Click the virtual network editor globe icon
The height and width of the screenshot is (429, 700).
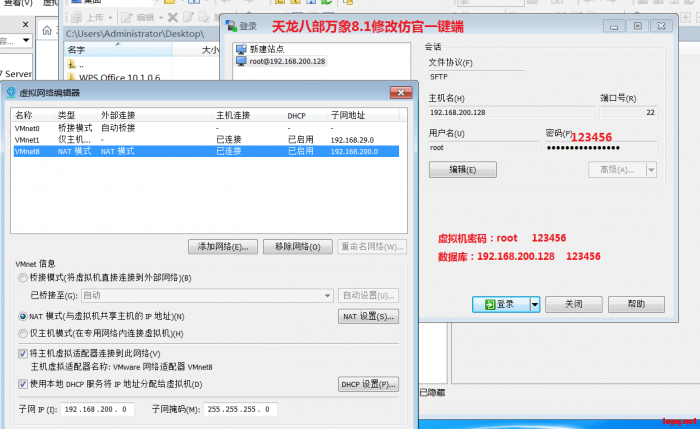pos(12,92)
